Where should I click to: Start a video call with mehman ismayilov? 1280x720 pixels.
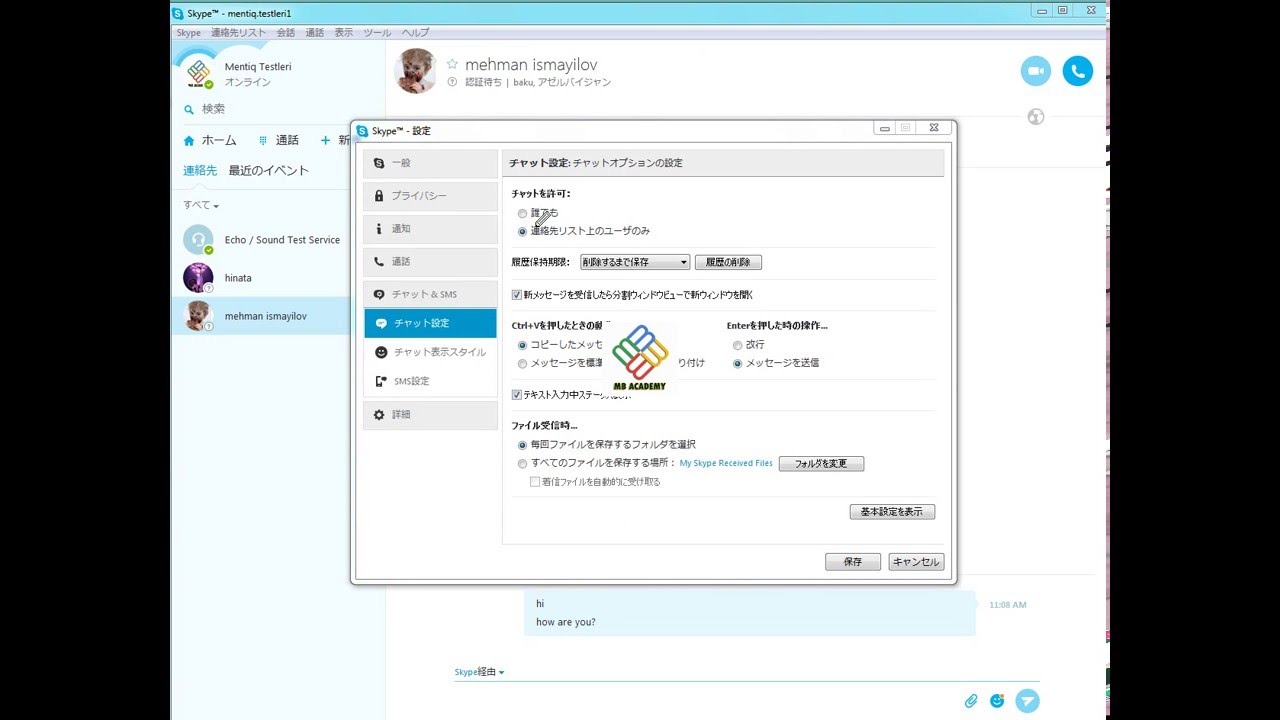[x=1036, y=71]
